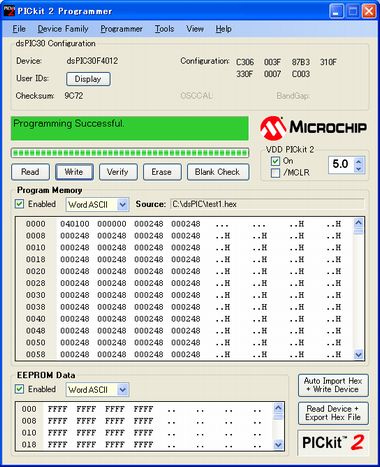Viewport: 380px width, 467px height.
Task: Click the Blank Check button
Action: coord(218,172)
